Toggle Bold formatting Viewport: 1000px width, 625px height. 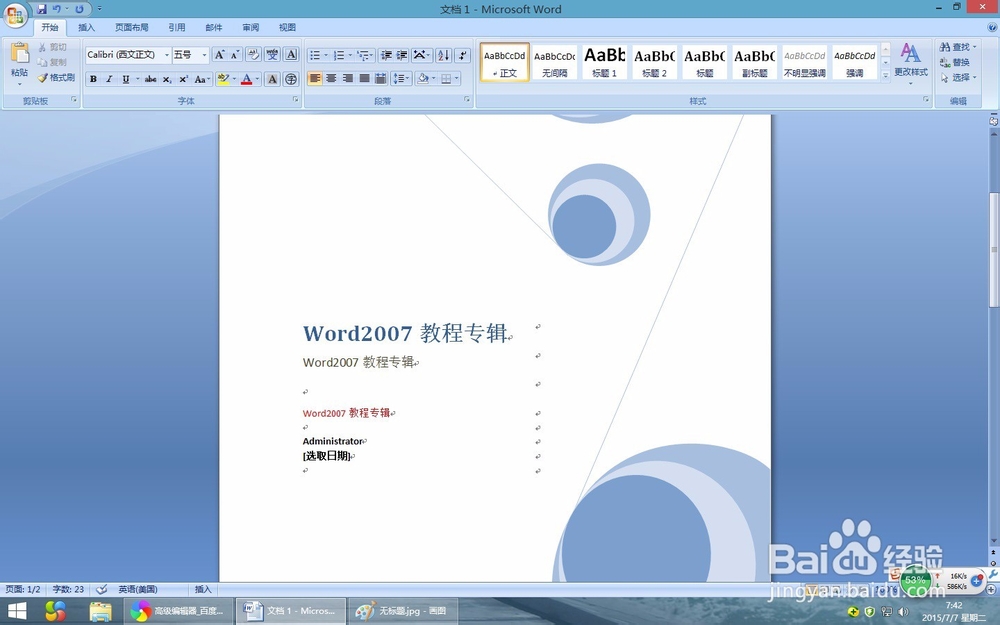coord(93,79)
